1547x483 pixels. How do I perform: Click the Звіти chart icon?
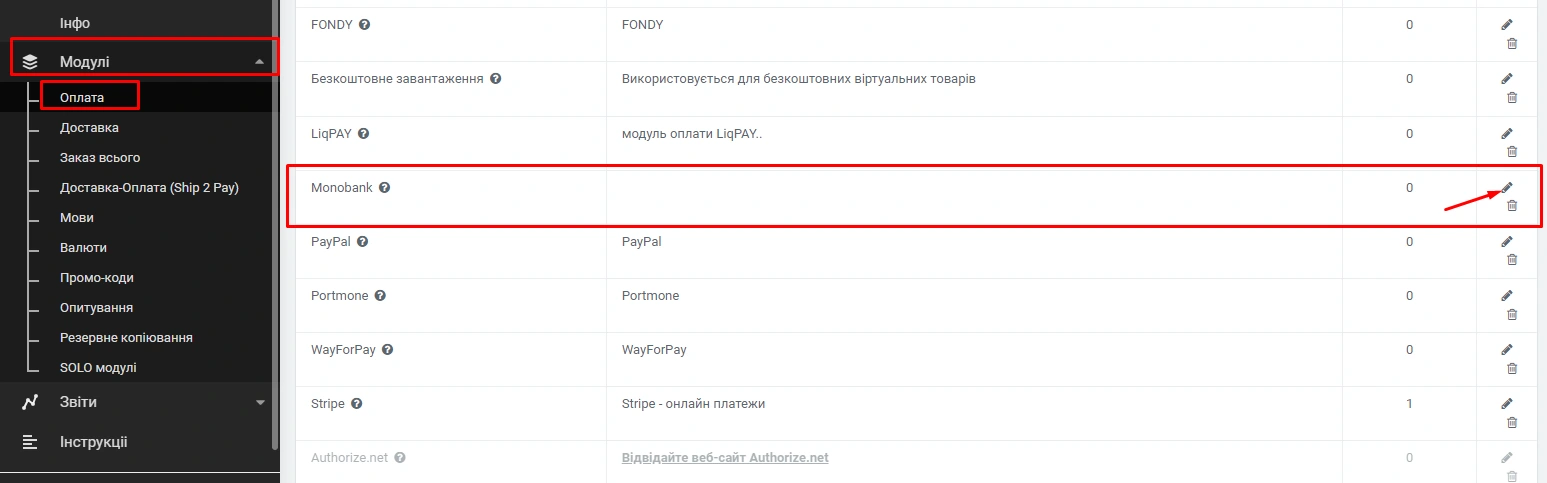[x=30, y=402]
